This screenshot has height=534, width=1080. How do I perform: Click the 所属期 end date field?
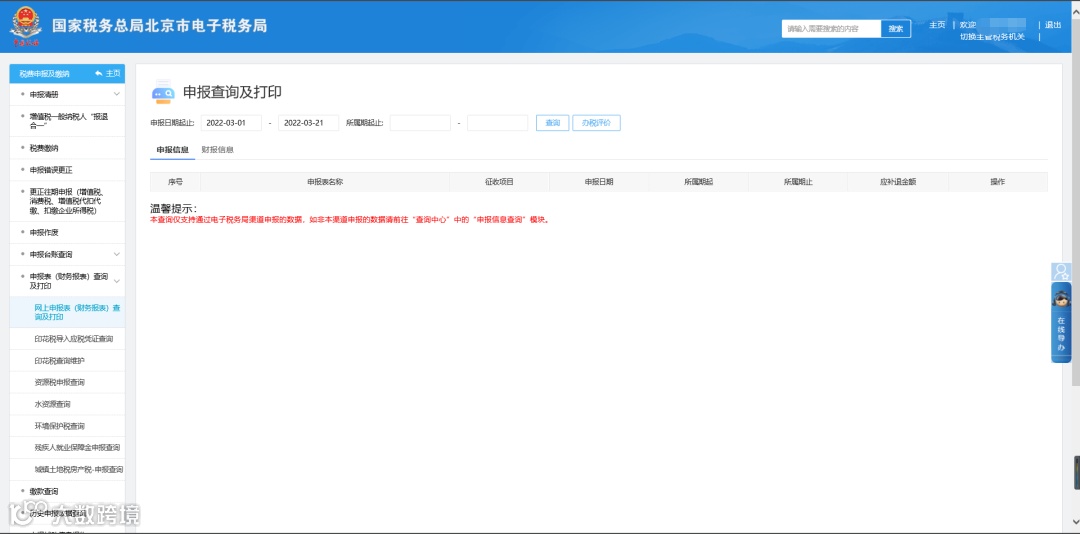(x=497, y=123)
